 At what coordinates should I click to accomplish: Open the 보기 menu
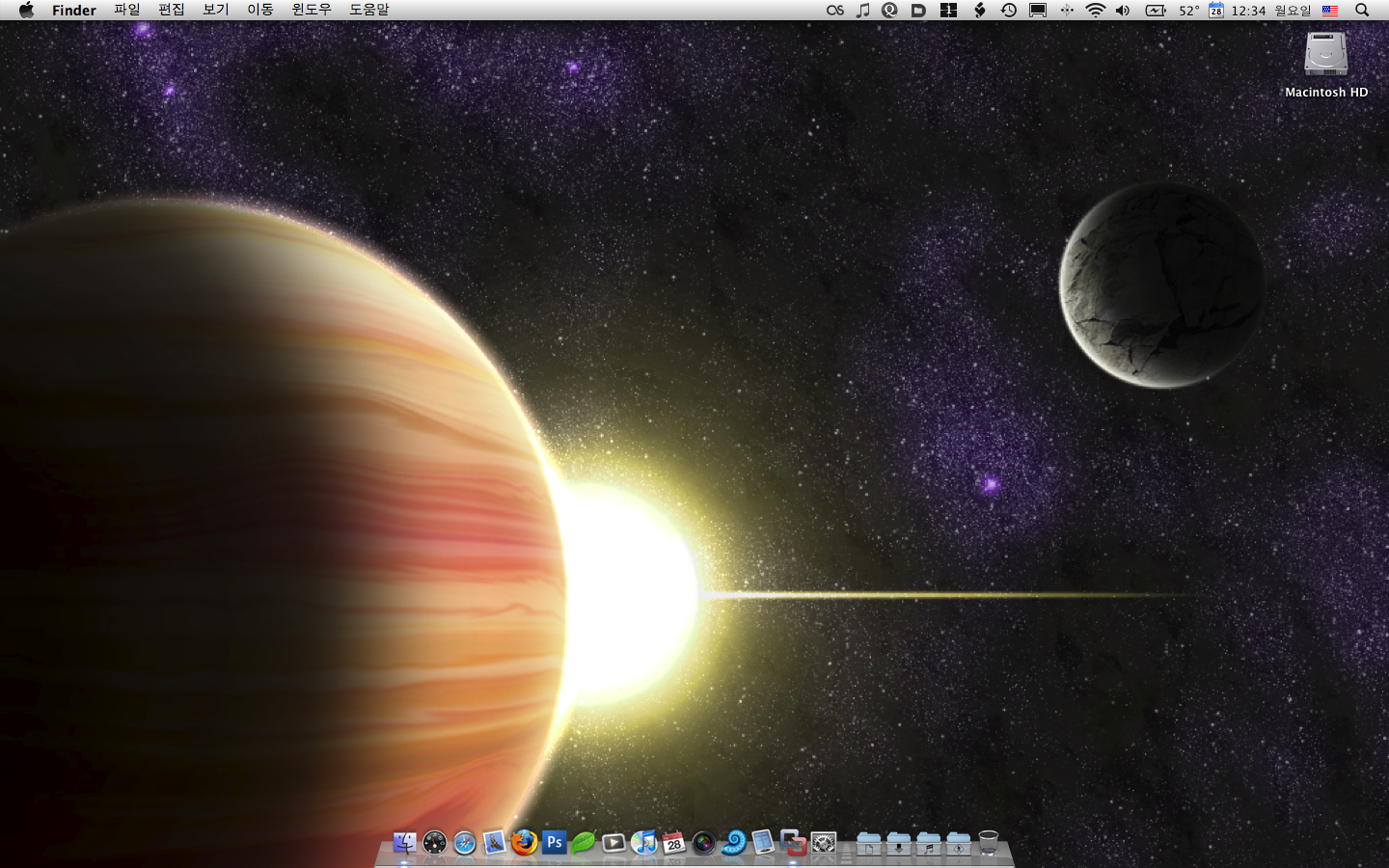pyautogui.click(x=216, y=10)
